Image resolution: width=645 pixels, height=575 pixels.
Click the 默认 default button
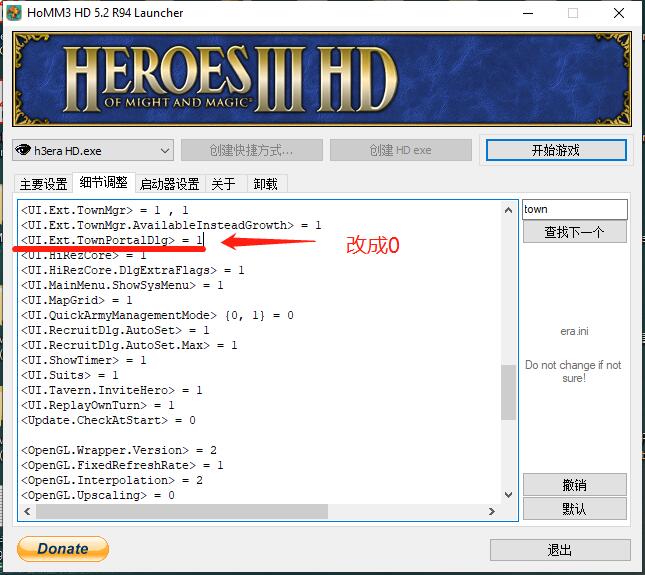pyautogui.click(x=575, y=509)
